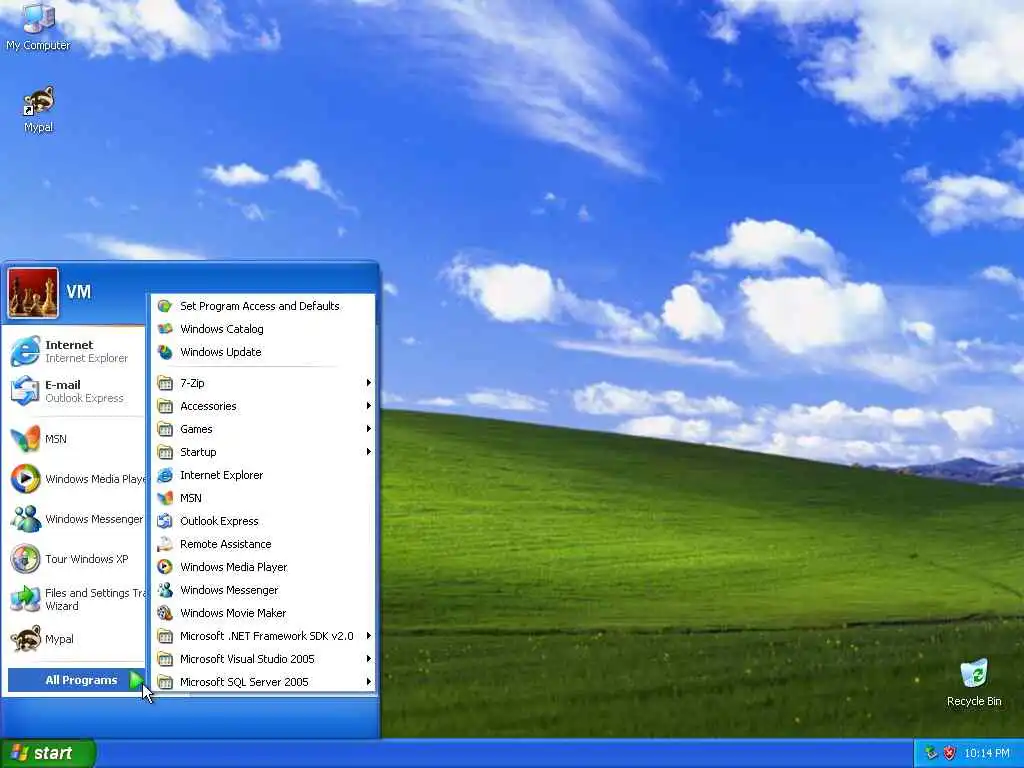1024x768 pixels.
Task: Click the Remote Assistance icon
Action: 165,544
